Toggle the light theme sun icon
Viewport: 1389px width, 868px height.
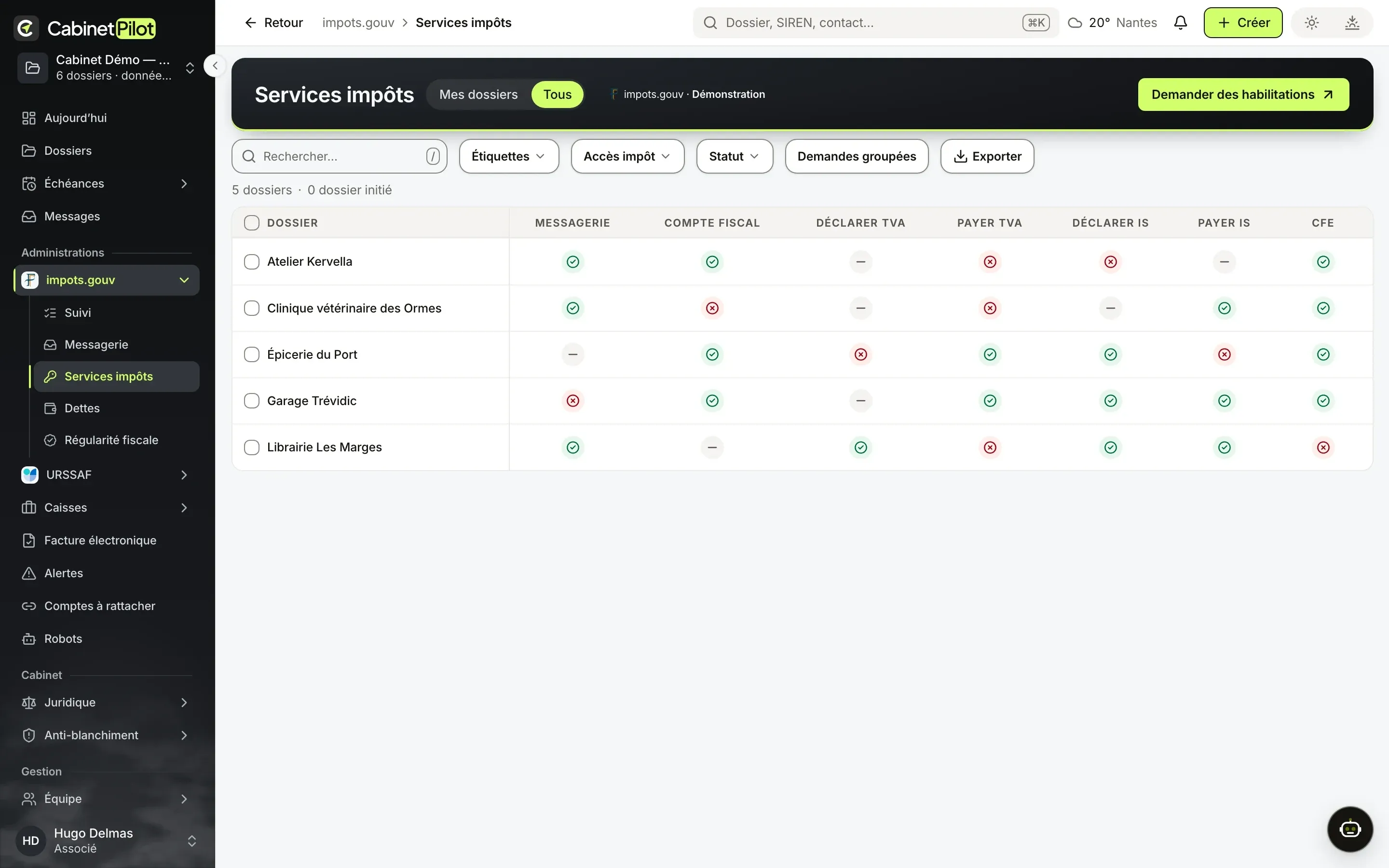(1311, 23)
